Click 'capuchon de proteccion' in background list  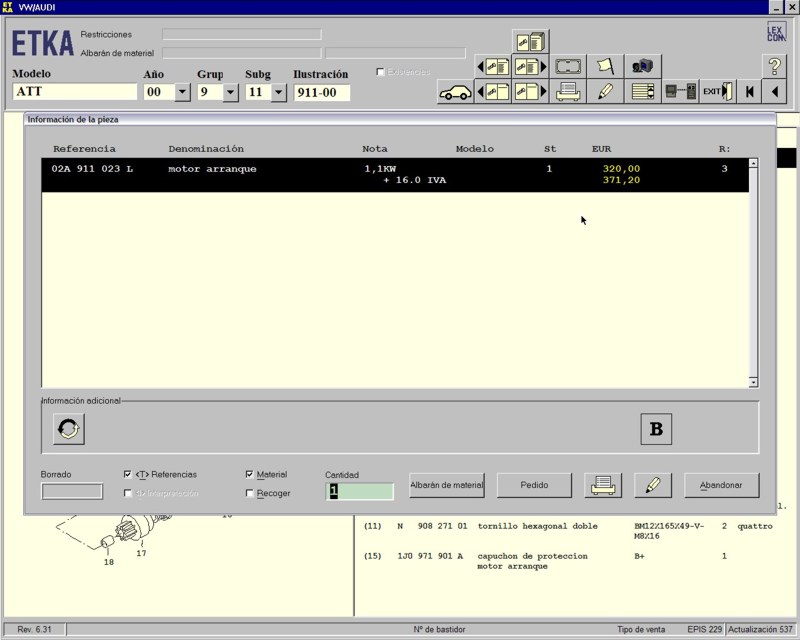[532, 556]
